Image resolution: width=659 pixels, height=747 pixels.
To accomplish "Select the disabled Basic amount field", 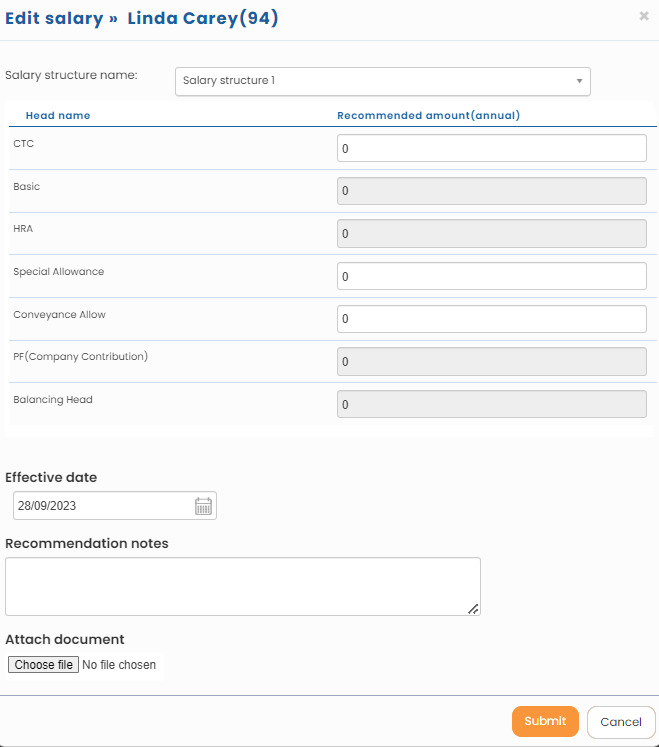I will 491,191.
